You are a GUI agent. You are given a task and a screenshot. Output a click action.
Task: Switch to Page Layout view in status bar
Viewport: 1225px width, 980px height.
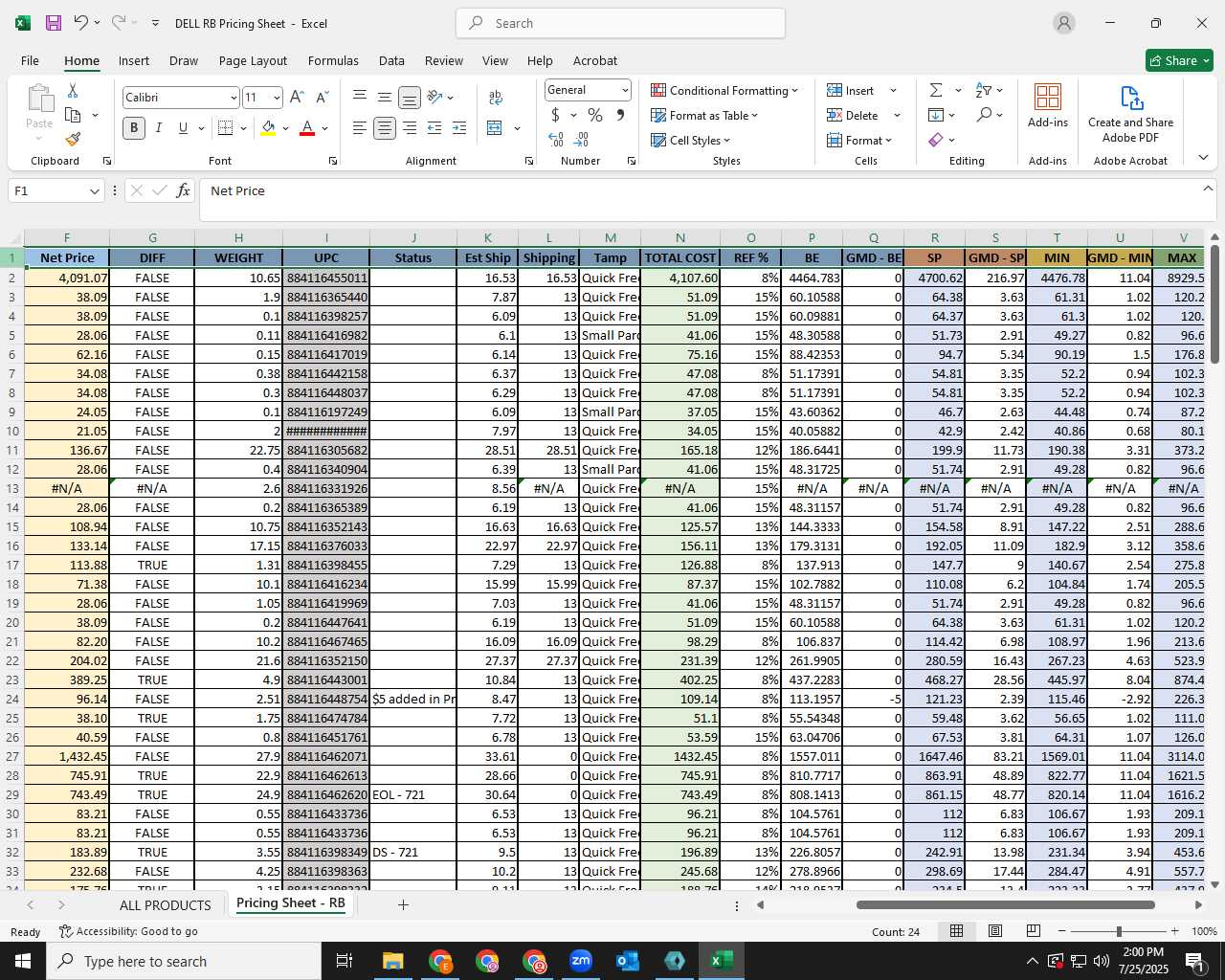[995, 931]
